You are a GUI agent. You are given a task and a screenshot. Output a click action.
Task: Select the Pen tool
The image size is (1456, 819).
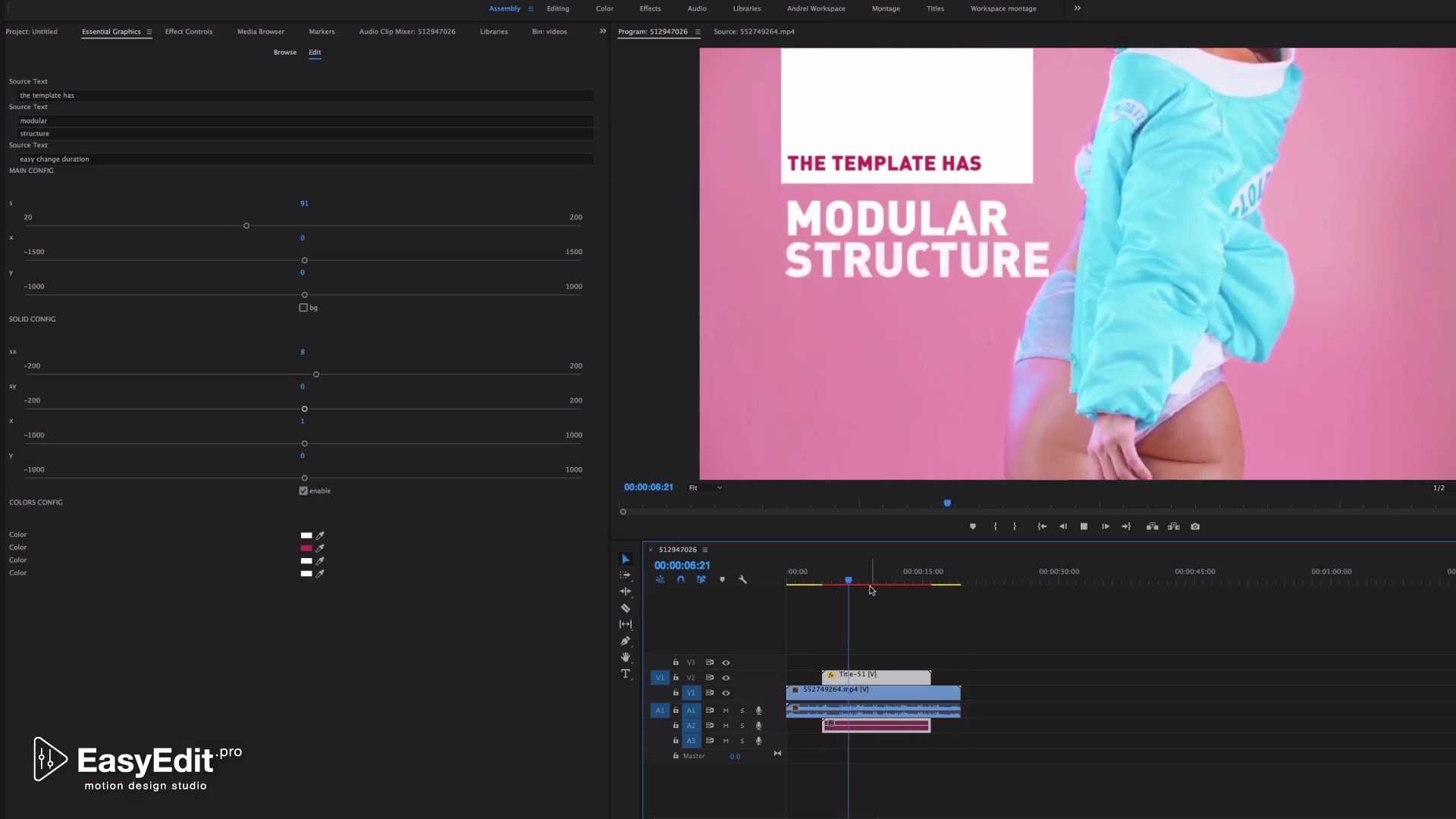[626, 641]
